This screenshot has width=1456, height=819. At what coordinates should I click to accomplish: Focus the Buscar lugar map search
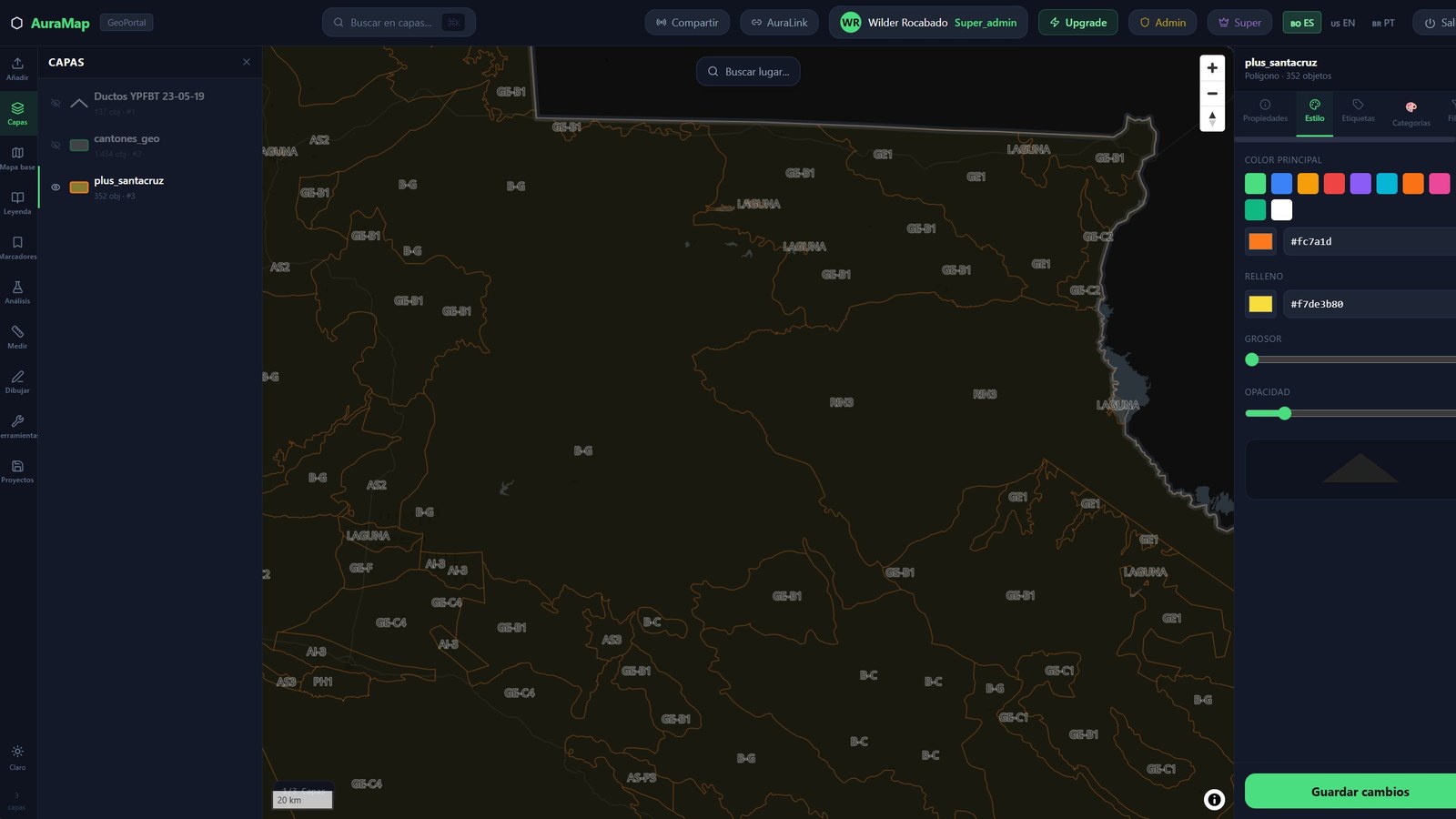tap(748, 71)
